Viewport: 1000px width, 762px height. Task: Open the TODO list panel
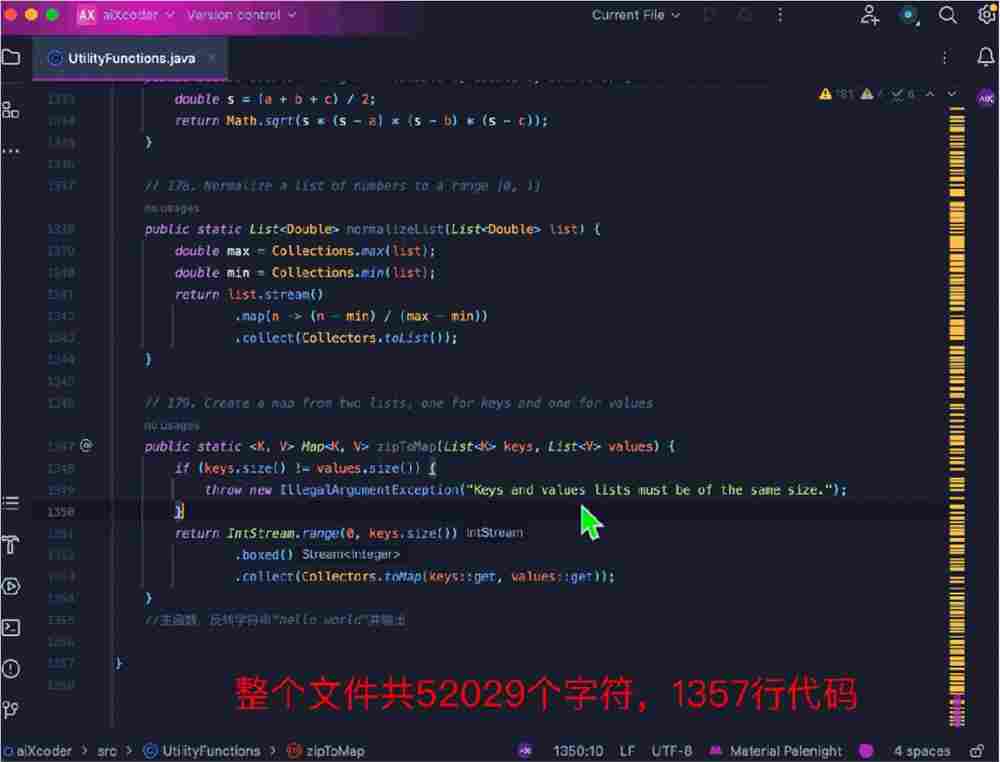pos(13,503)
